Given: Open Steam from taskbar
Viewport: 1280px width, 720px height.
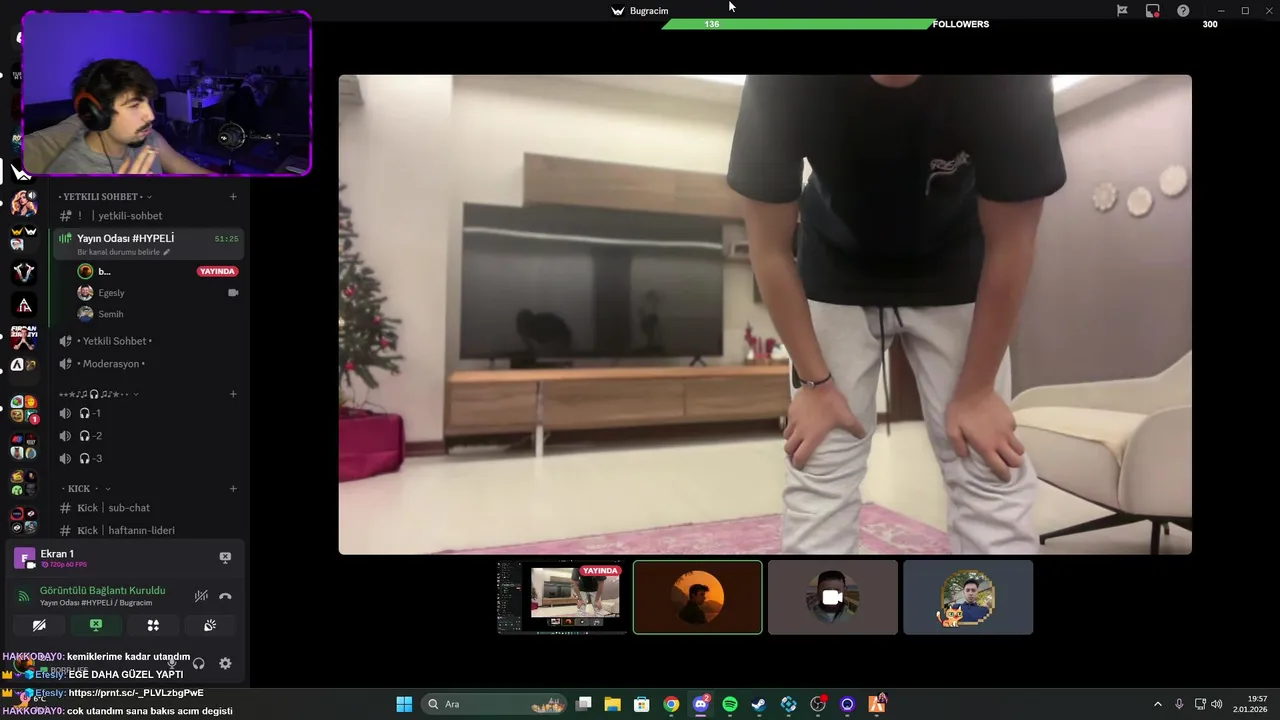Looking at the screenshot, I should tap(759, 704).
